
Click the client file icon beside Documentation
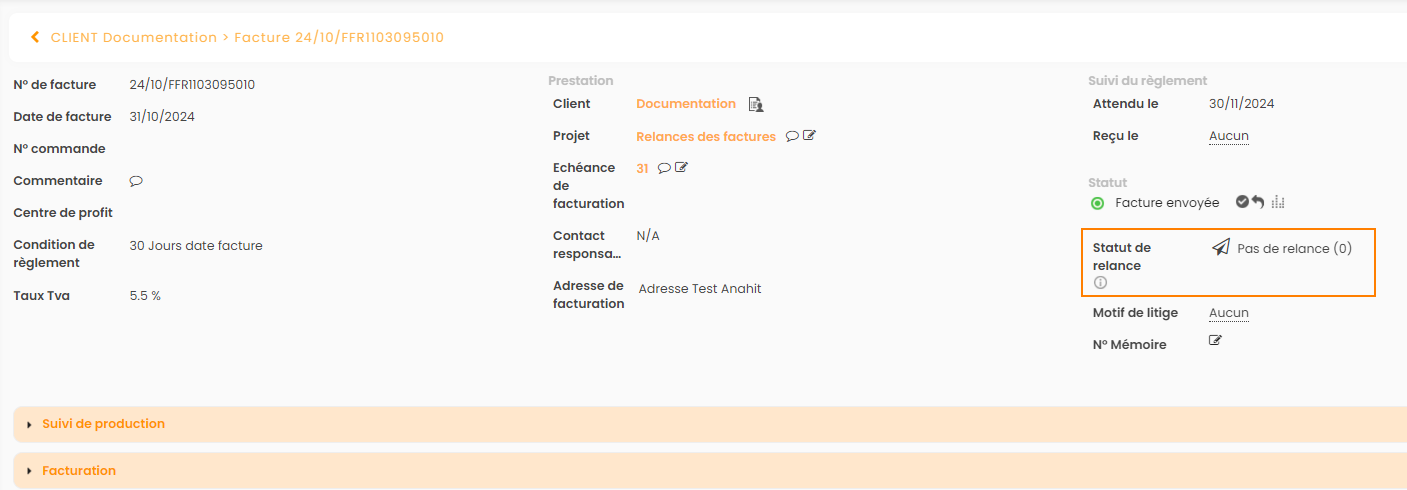756,104
